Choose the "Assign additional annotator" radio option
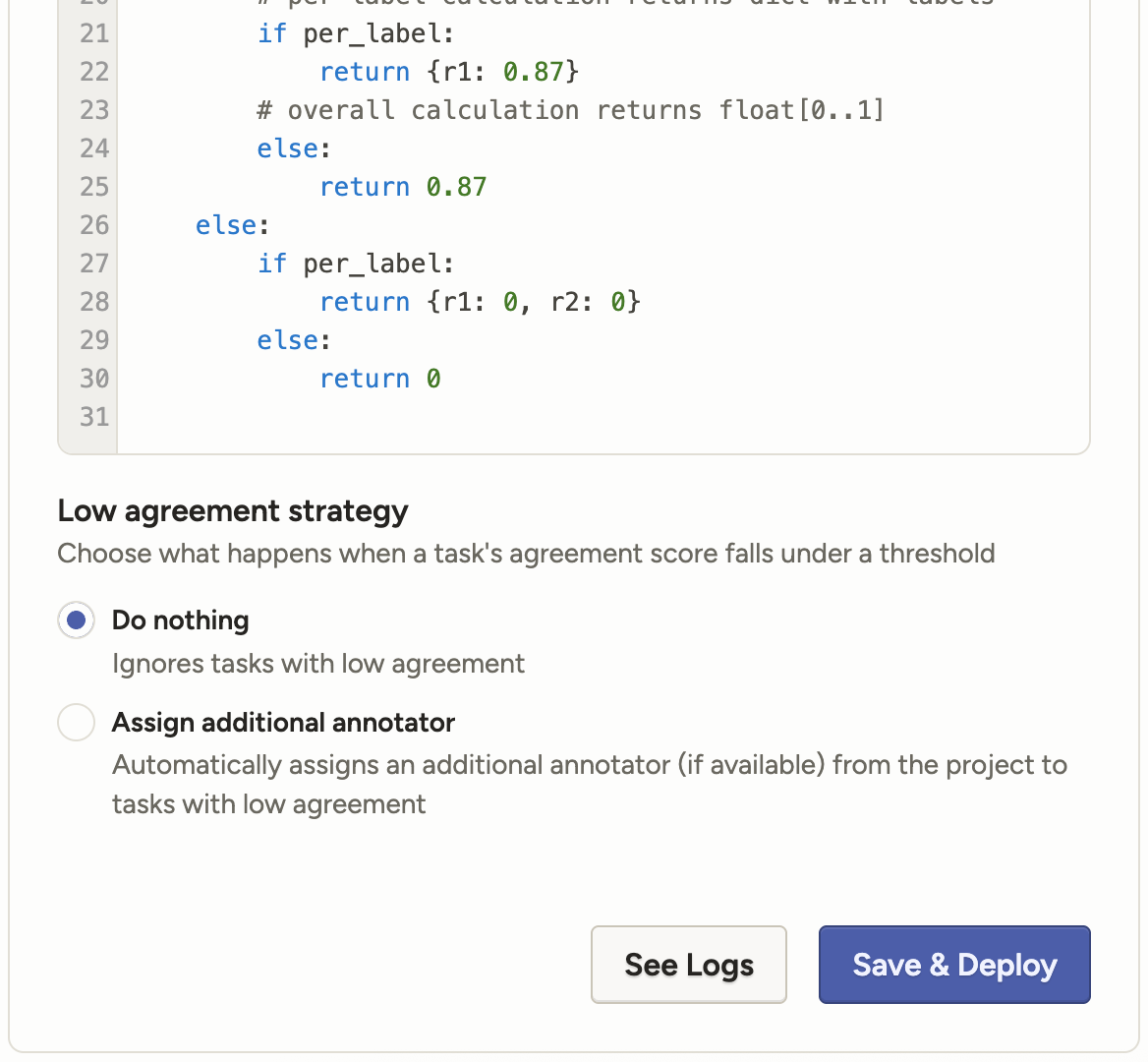Image resolution: width=1148 pixels, height=1062 pixels. pyautogui.click(x=77, y=723)
